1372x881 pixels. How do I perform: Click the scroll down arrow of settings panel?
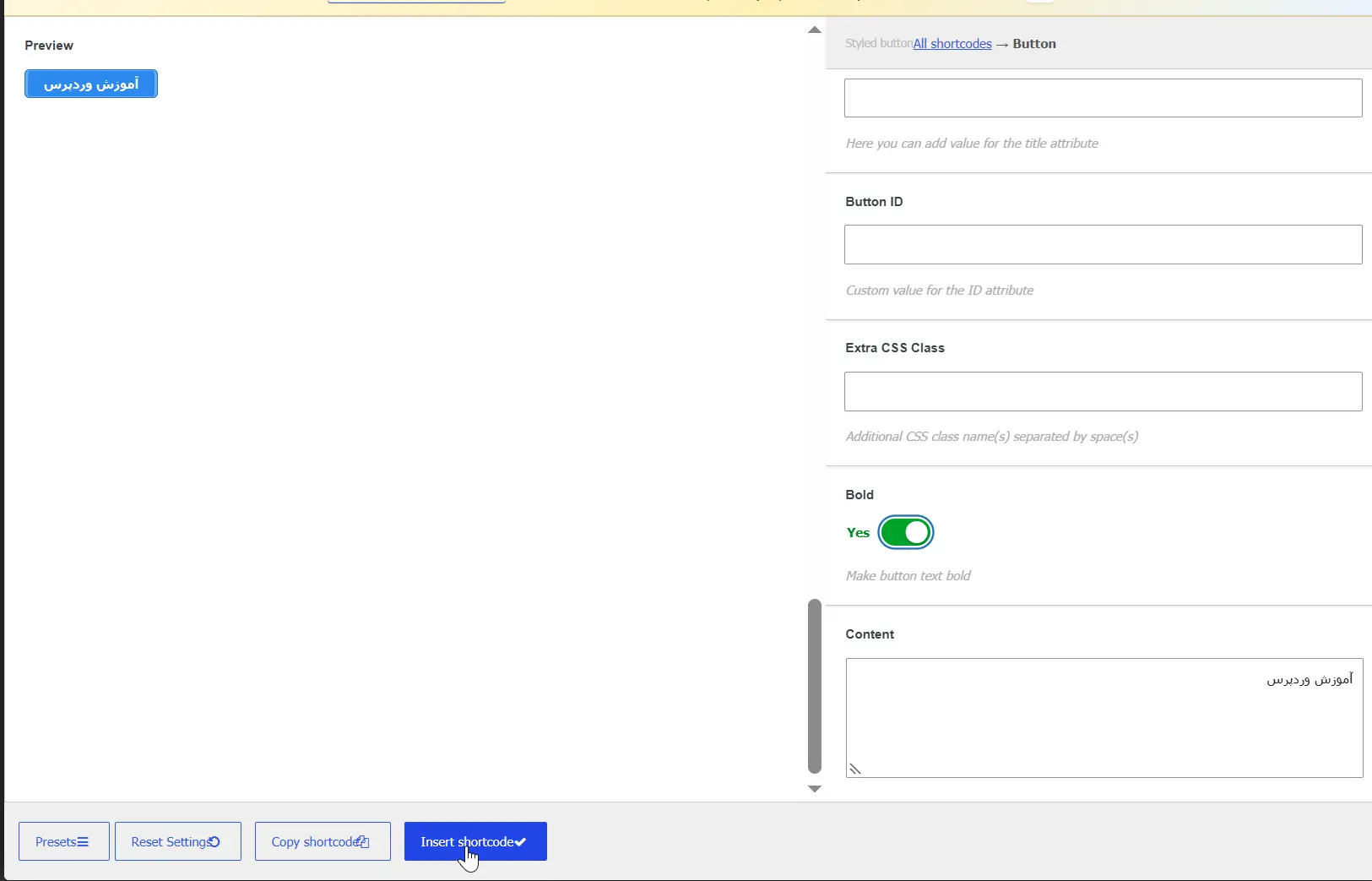point(815,789)
